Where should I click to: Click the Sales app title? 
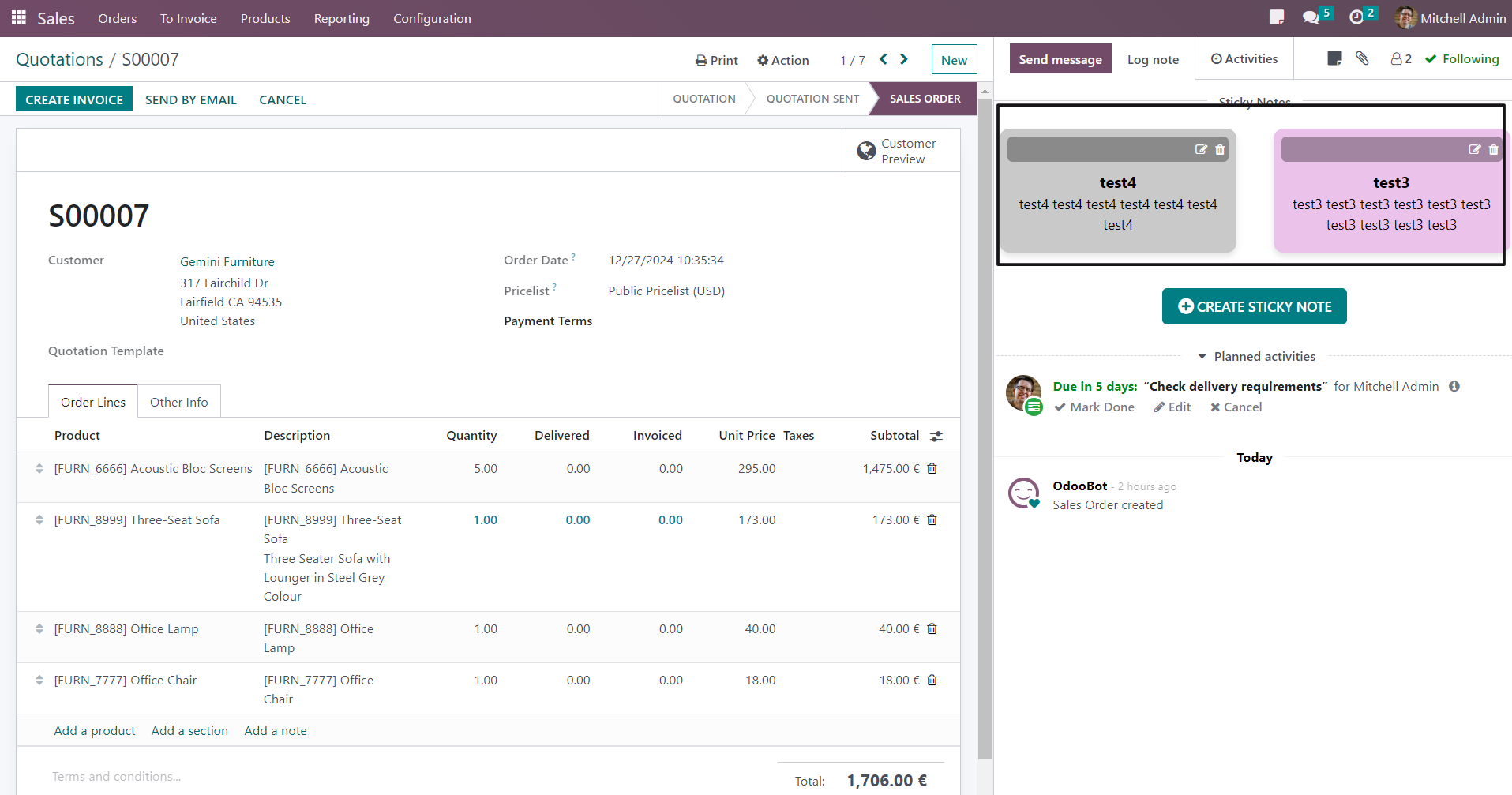click(x=56, y=18)
